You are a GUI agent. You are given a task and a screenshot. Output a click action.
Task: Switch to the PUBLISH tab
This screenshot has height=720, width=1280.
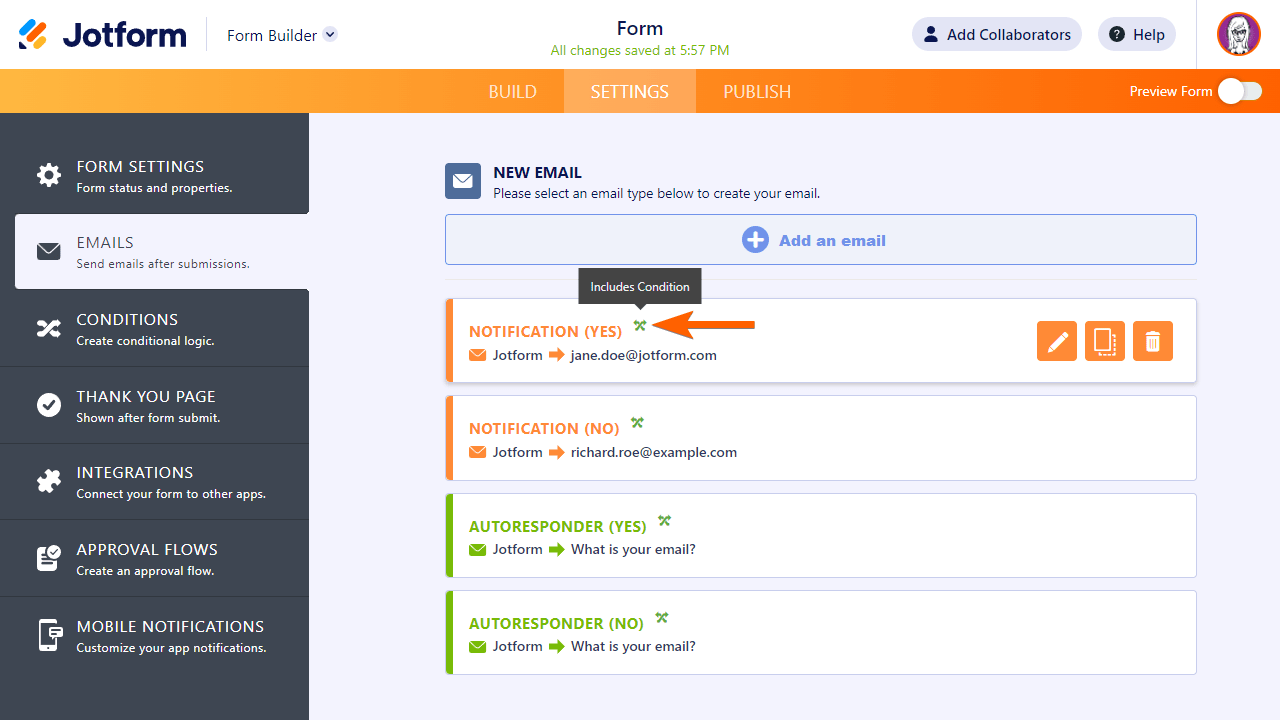click(x=757, y=91)
